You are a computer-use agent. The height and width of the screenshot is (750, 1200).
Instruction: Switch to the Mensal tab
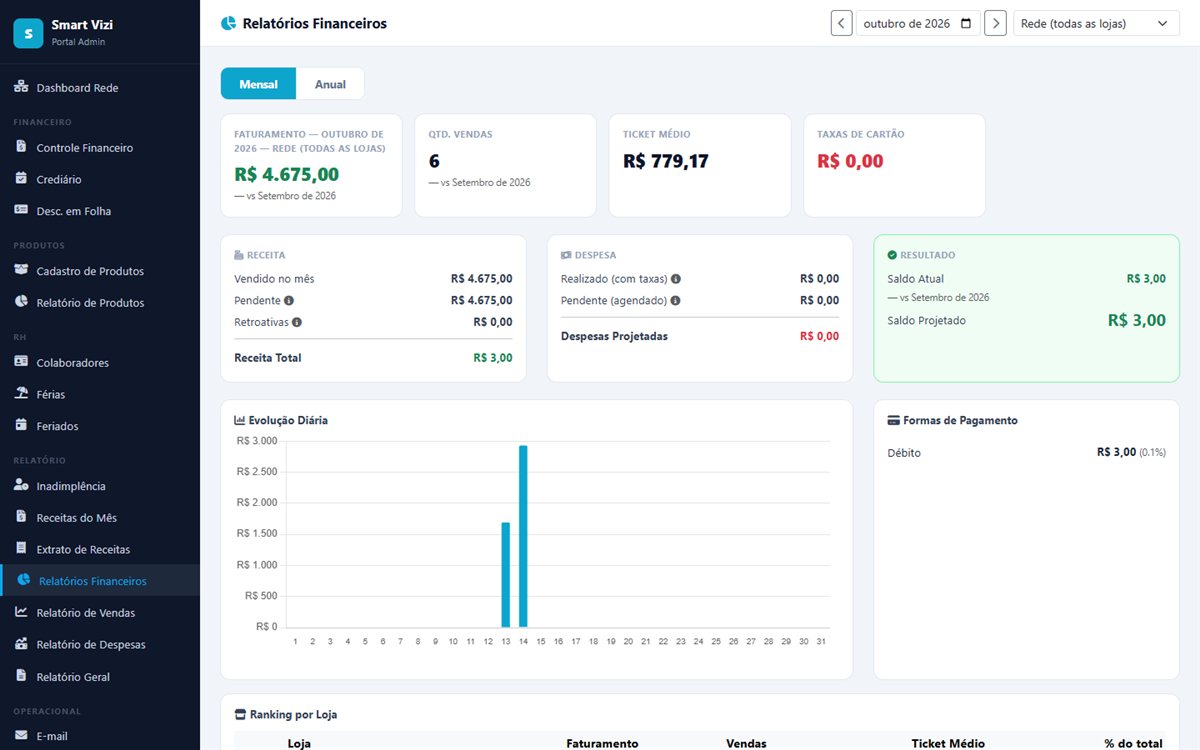(259, 84)
